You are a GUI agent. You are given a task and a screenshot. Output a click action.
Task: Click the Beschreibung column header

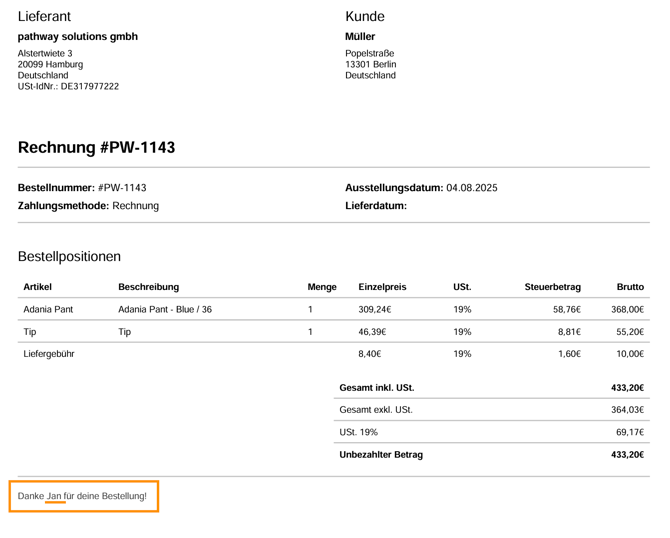click(148, 287)
